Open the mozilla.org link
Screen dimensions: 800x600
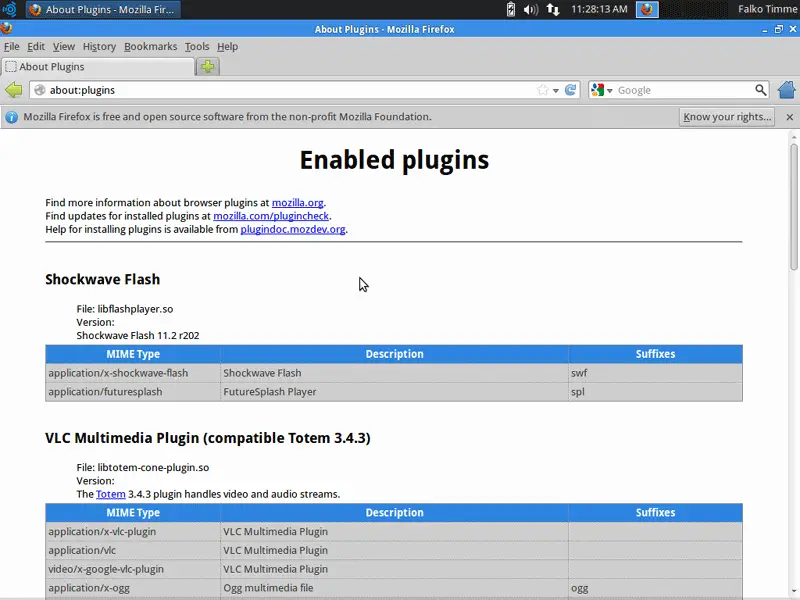click(297, 203)
